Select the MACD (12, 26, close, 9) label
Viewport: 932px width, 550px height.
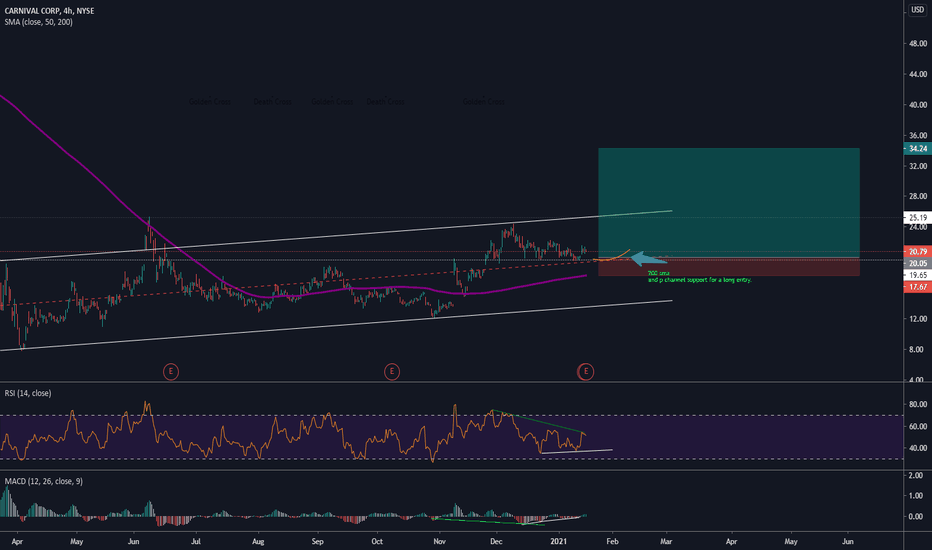[x=43, y=481]
